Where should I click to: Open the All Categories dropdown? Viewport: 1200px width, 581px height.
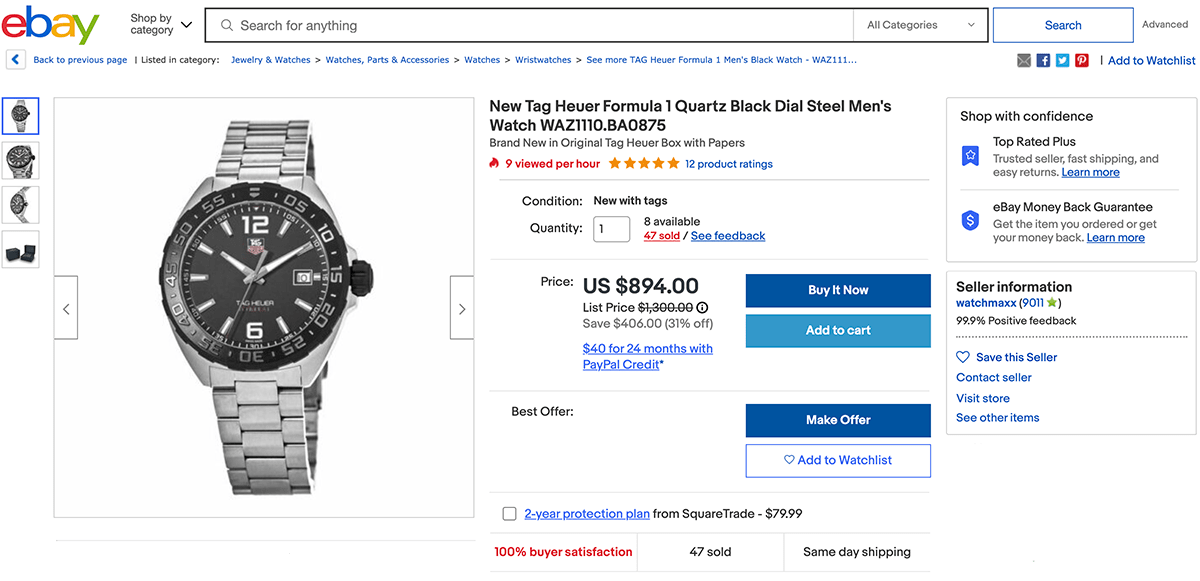[920, 25]
